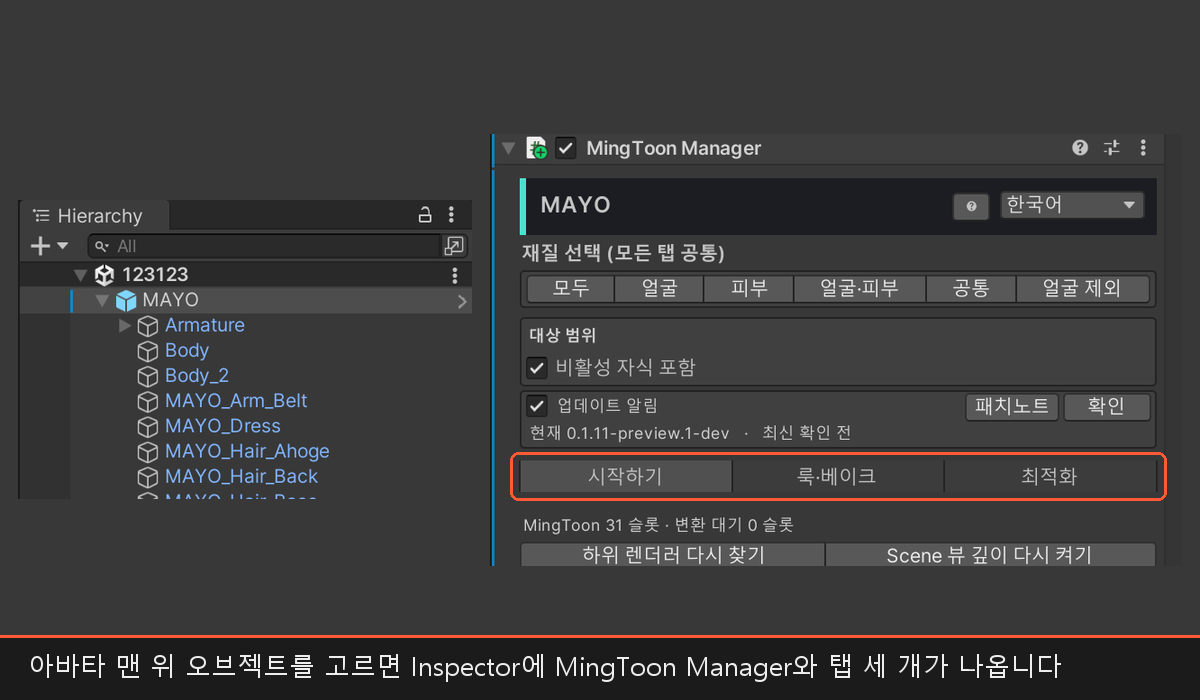
Task: Click the Body_2 cube icon
Action: pos(148,376)
